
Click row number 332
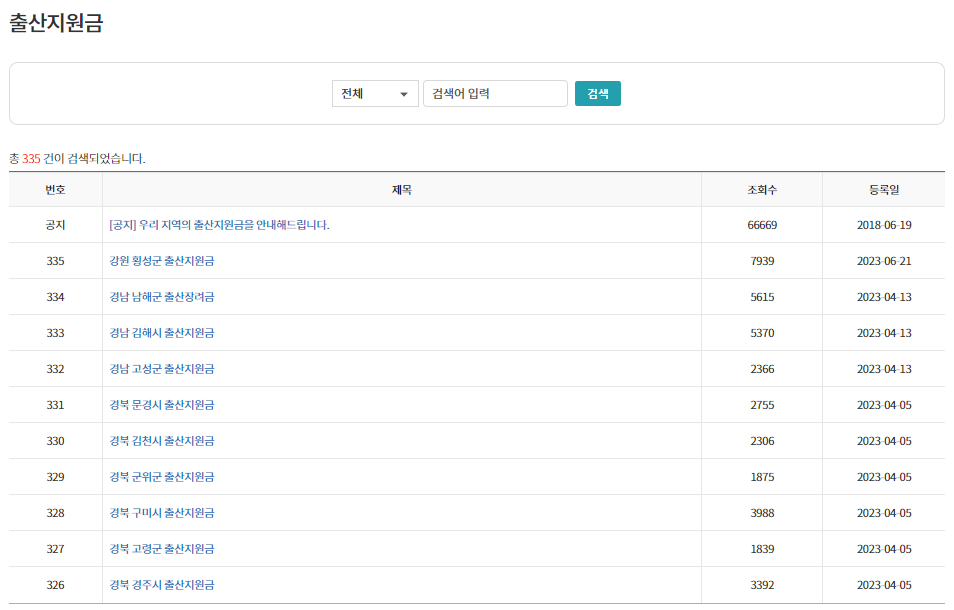pos(55,369)
